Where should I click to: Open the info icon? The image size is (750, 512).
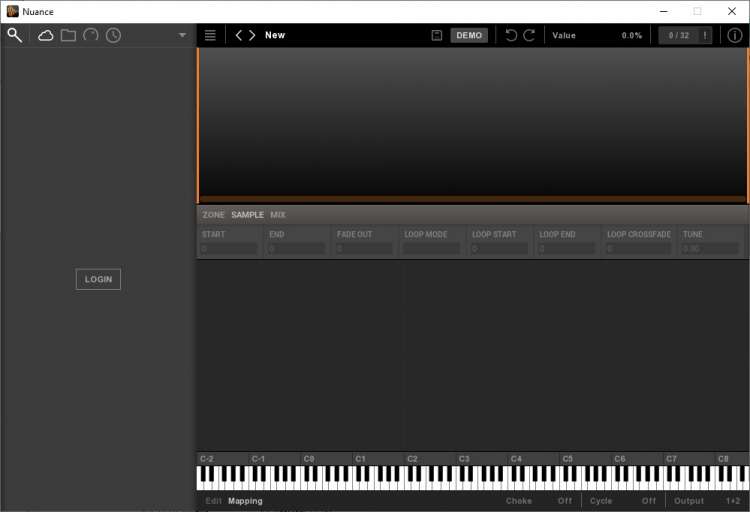(735, 35)
